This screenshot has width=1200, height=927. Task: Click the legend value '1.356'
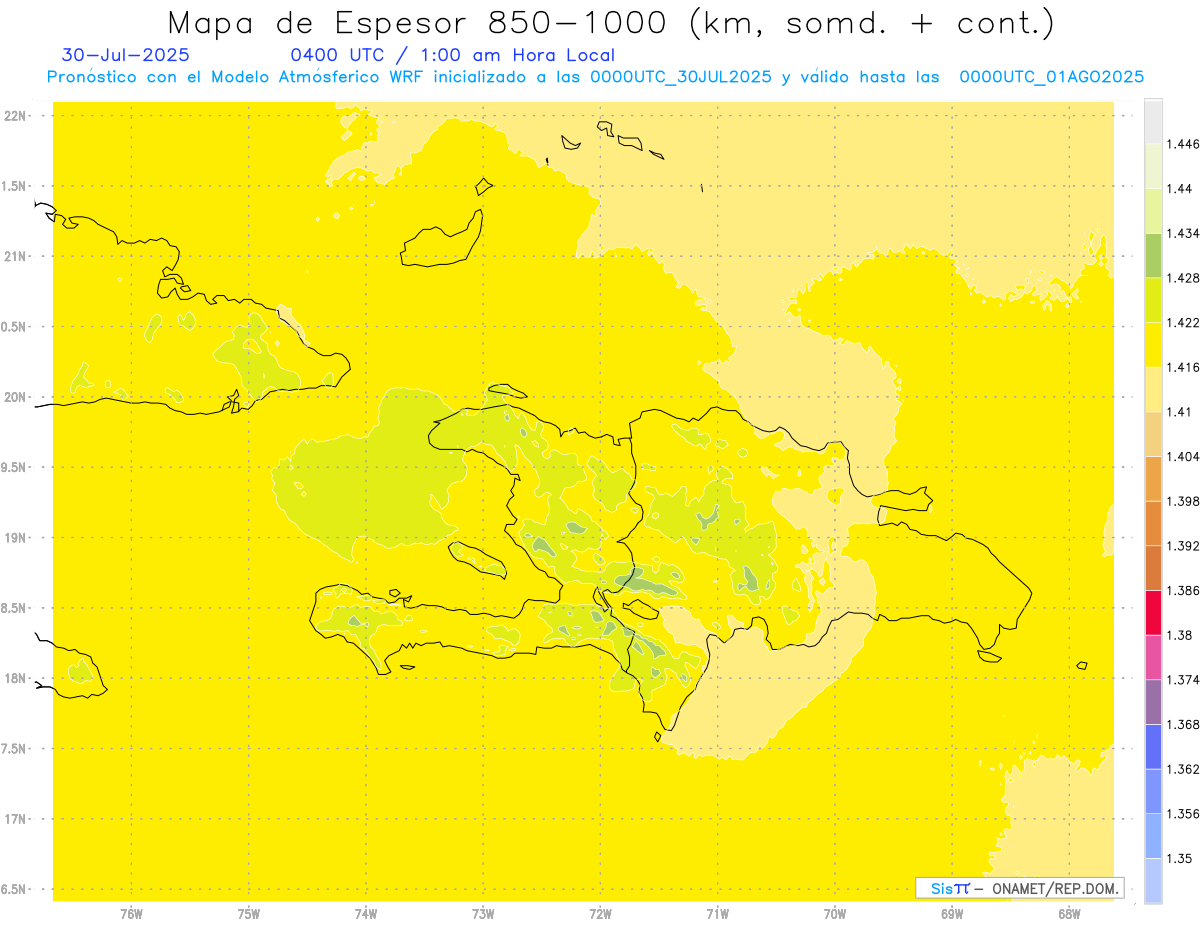1183,813
